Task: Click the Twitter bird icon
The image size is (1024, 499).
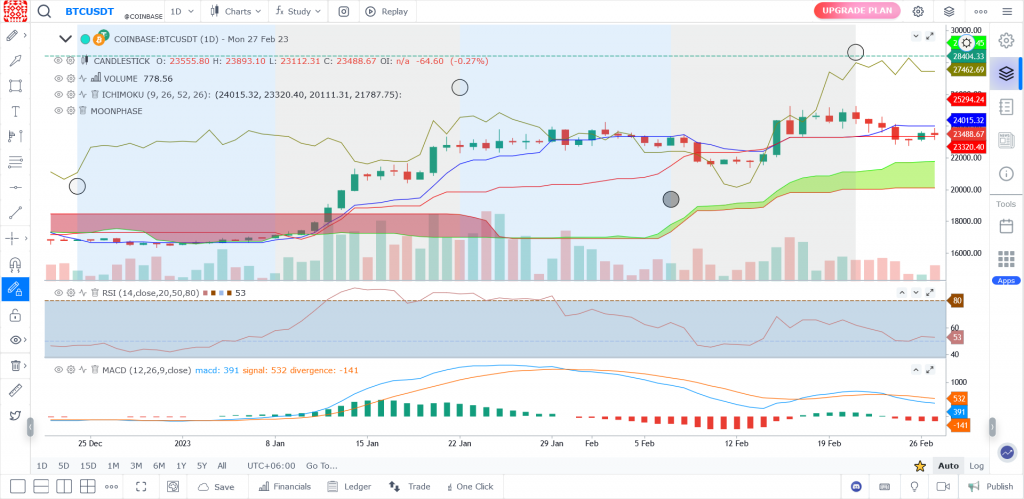Action: click(16, 415)
